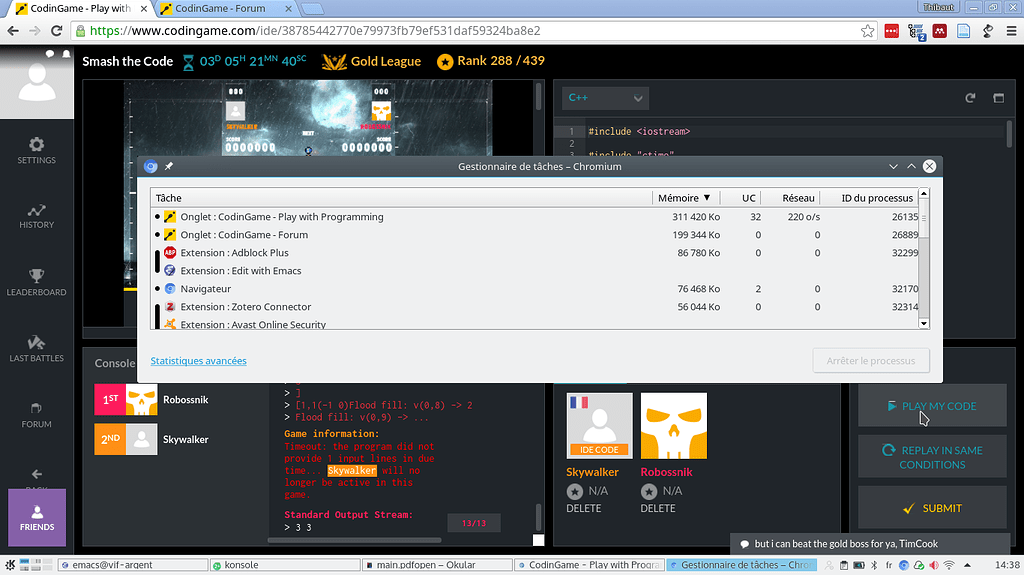This screenshot has height=575, width=1024.
Task: Click Replay in Same Conditions
Action: point(932,457)
